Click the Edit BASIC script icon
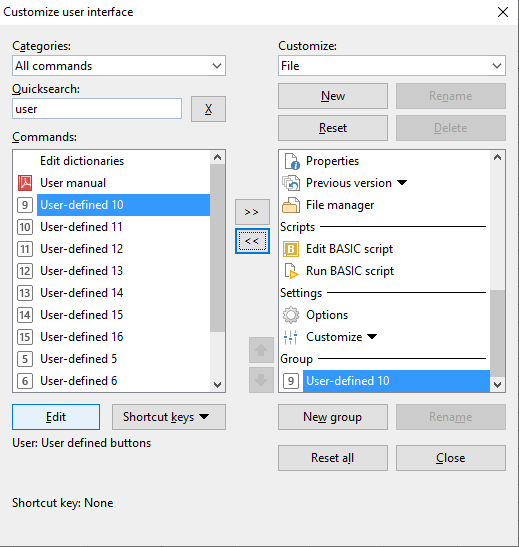The width and height of the screenshot is (519, 547). click(x=291, y=249)
